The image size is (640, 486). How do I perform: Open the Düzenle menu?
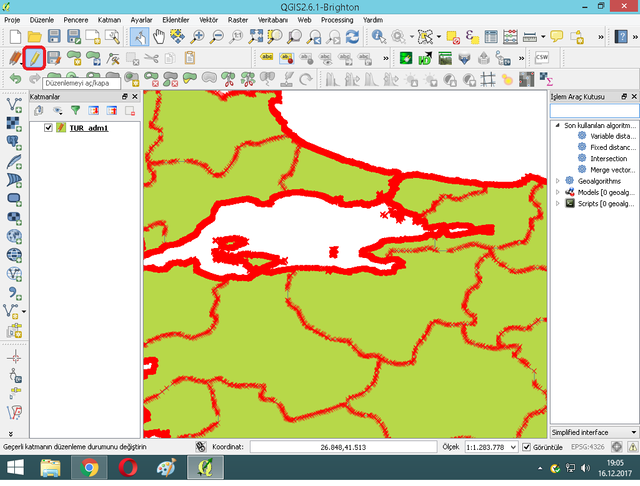42,20
